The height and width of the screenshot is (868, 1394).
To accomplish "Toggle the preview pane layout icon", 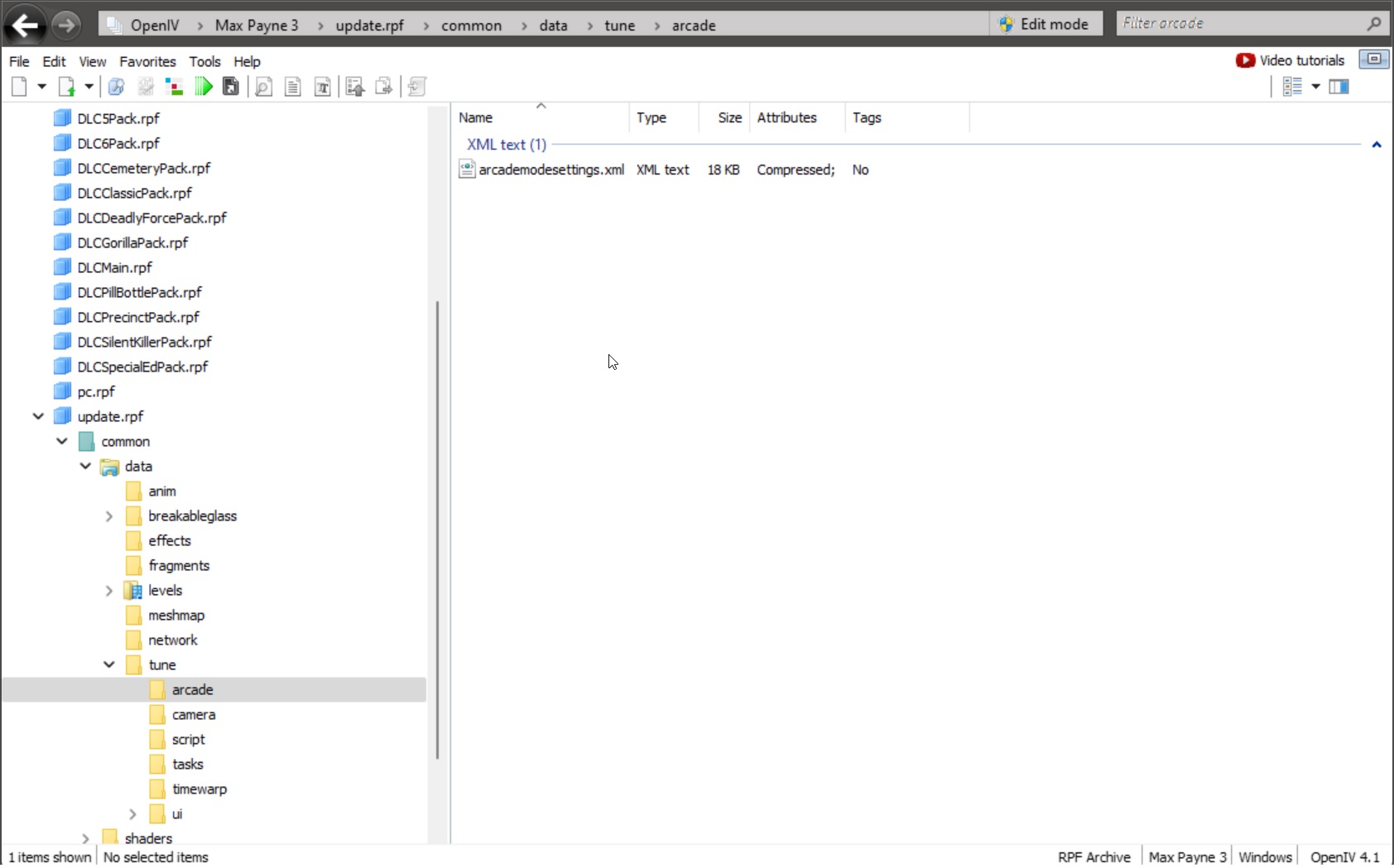I will pos(1339,86).
